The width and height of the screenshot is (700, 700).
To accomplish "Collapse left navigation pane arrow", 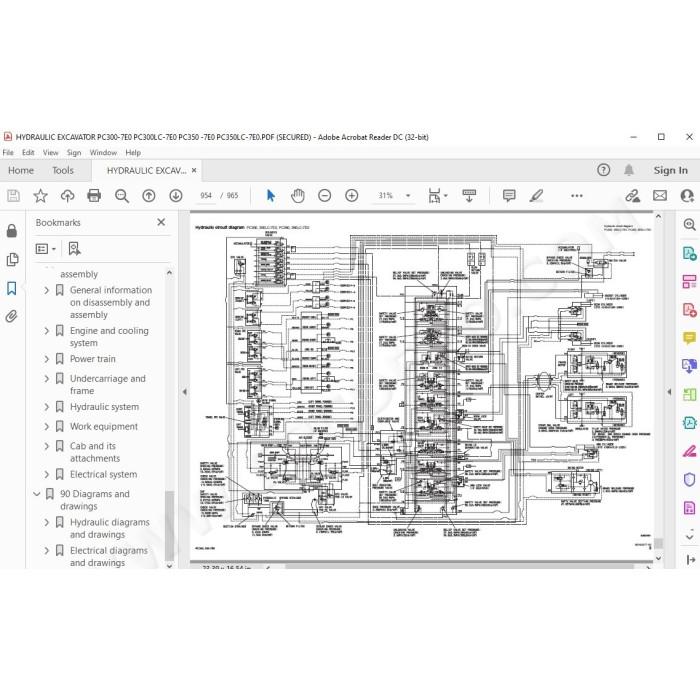I will click(185, 392).
